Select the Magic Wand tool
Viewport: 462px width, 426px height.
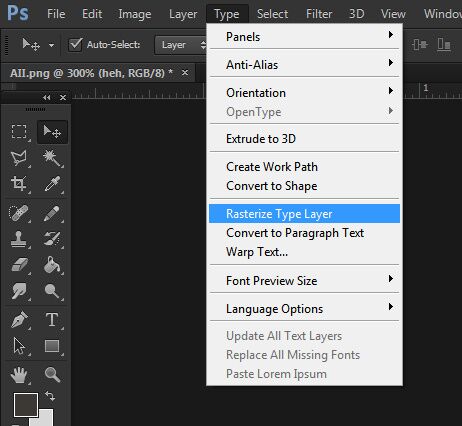point(52,158)
